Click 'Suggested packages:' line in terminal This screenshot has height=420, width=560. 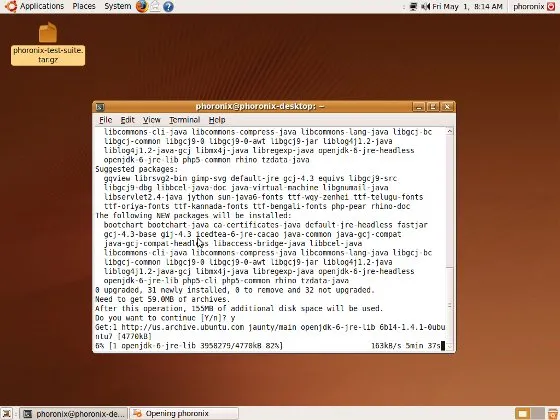(136, 169)
